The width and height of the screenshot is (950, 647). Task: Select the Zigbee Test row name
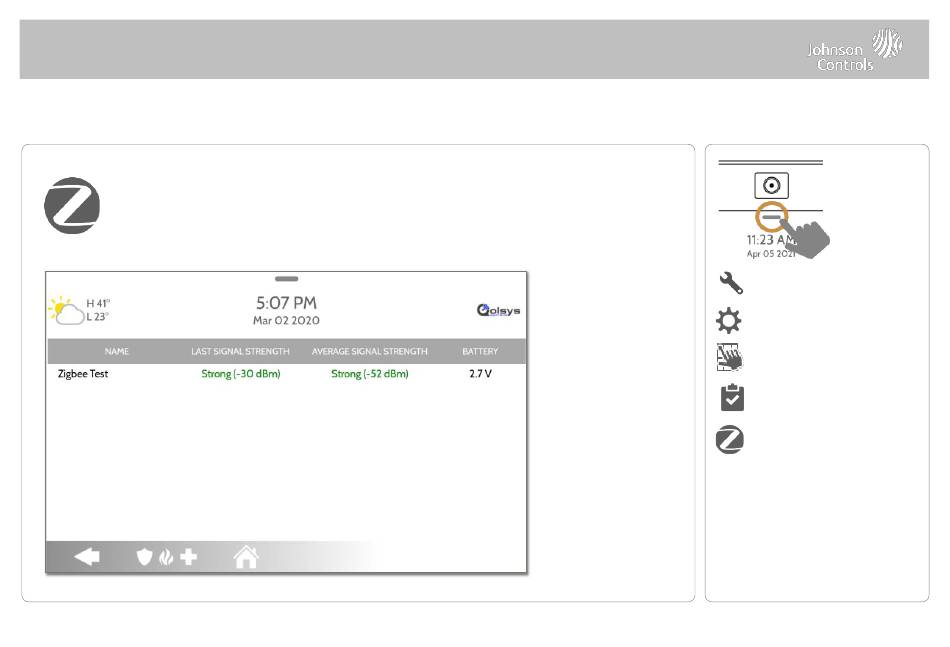(x=83, y=374)
